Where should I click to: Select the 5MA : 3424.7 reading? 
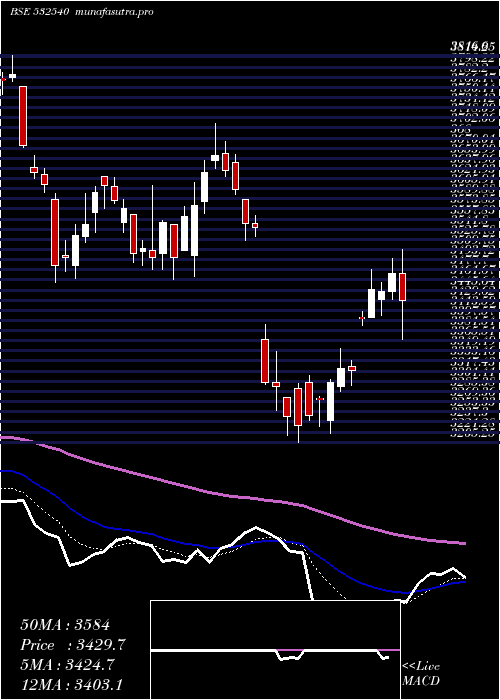[x=67, y=665]
